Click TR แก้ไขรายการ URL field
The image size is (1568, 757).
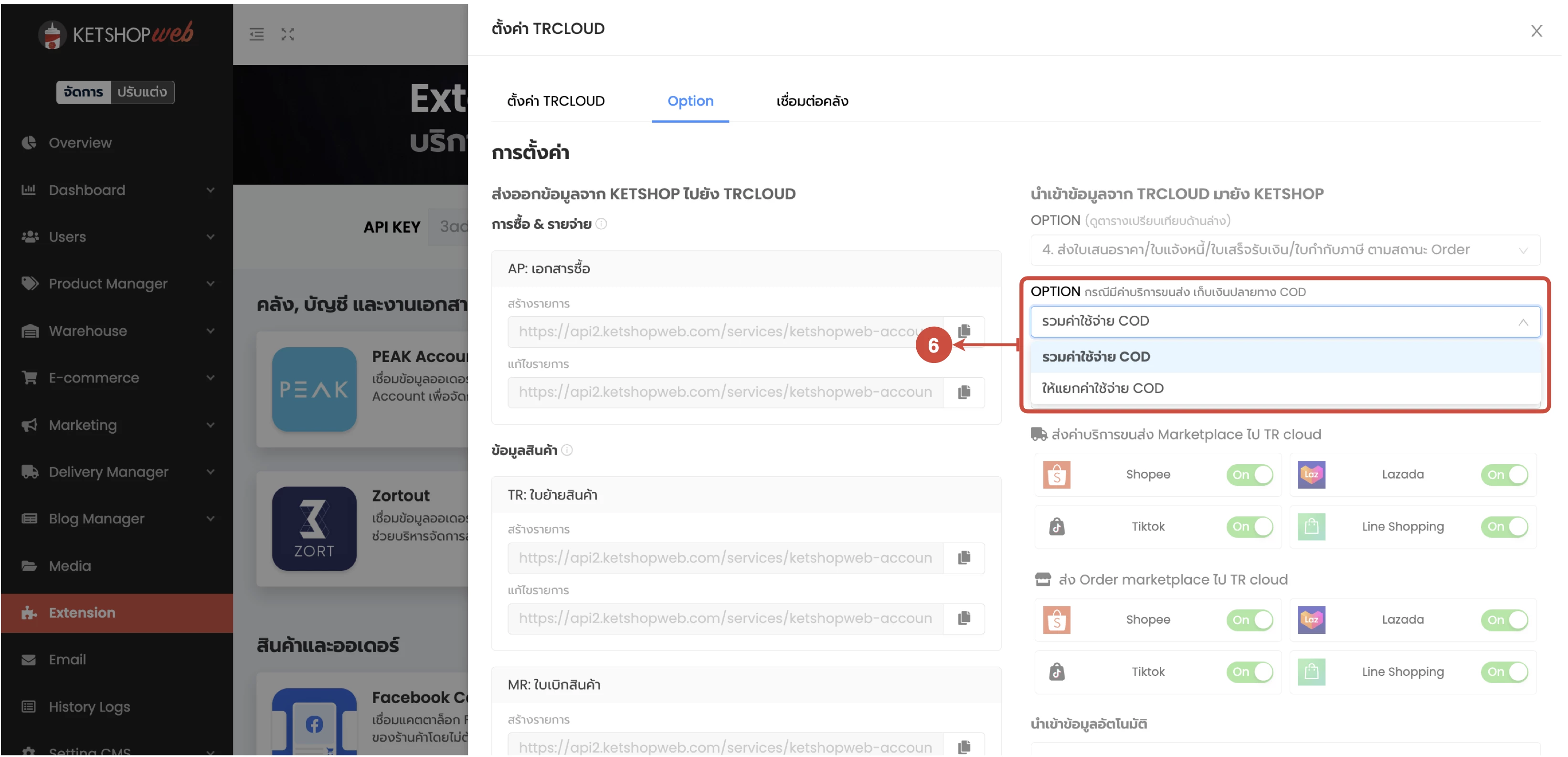(x=725, y=618)
